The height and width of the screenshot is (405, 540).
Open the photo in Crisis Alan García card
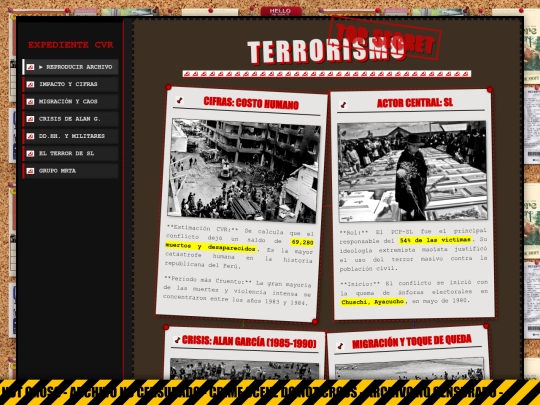pos(244,369)
